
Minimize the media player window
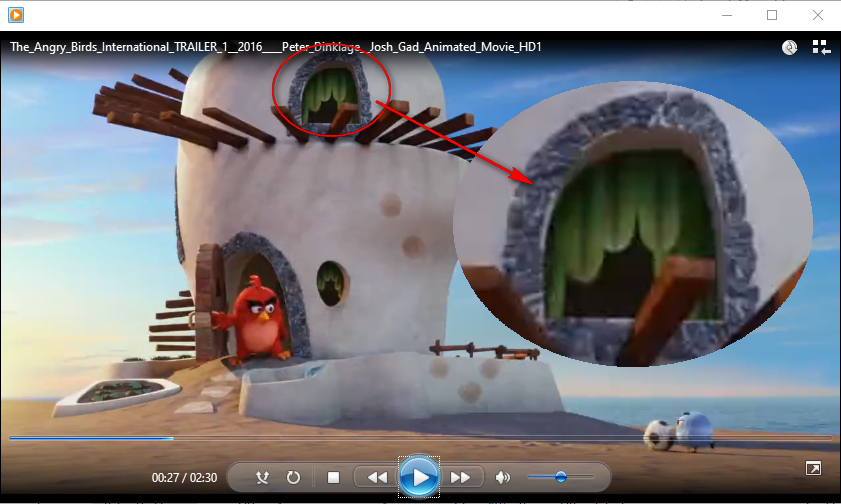tap(727, 15)
